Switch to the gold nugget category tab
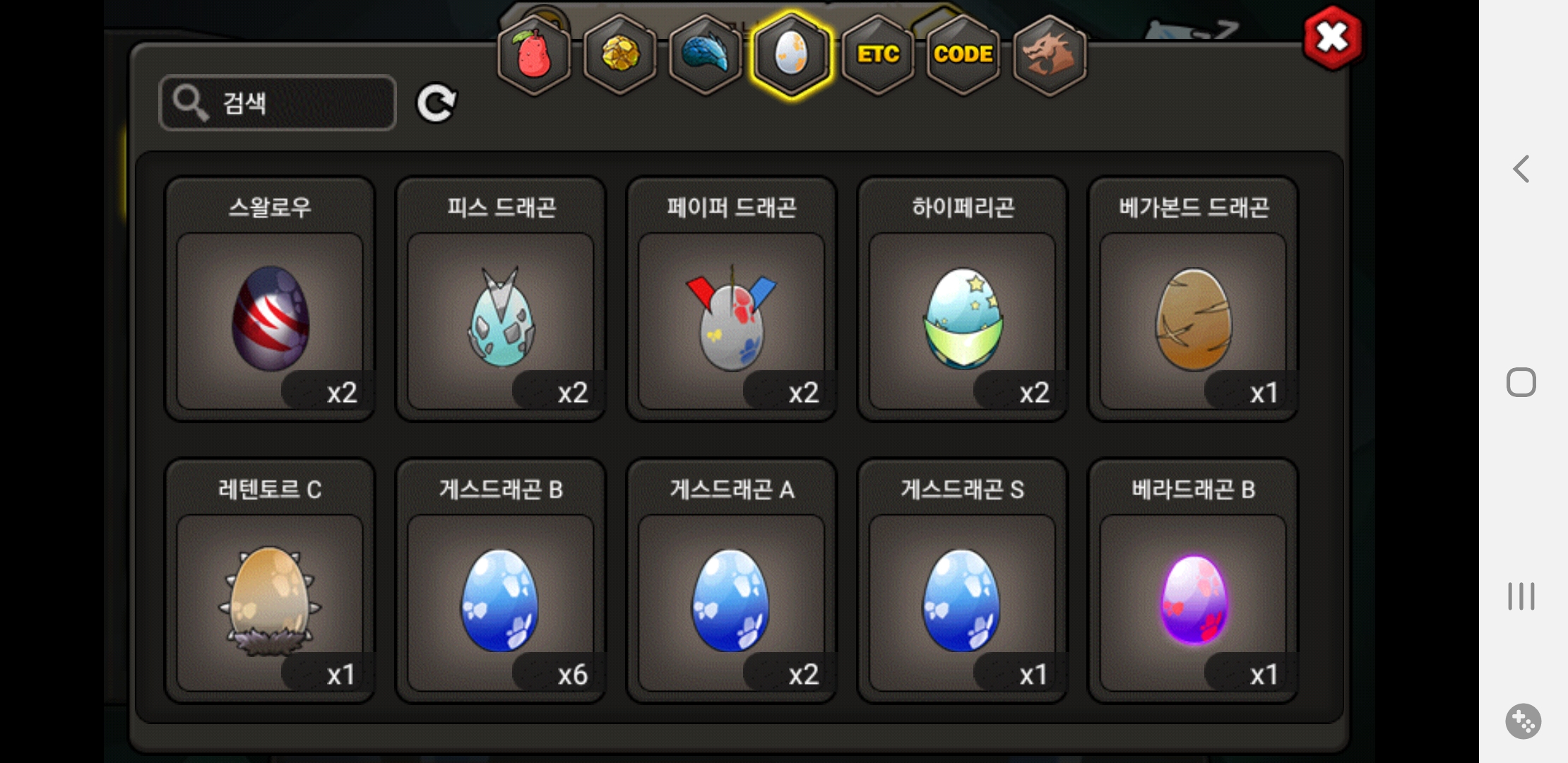The height and width of the screenshot is (763, 1568). [x=620, y=55]
